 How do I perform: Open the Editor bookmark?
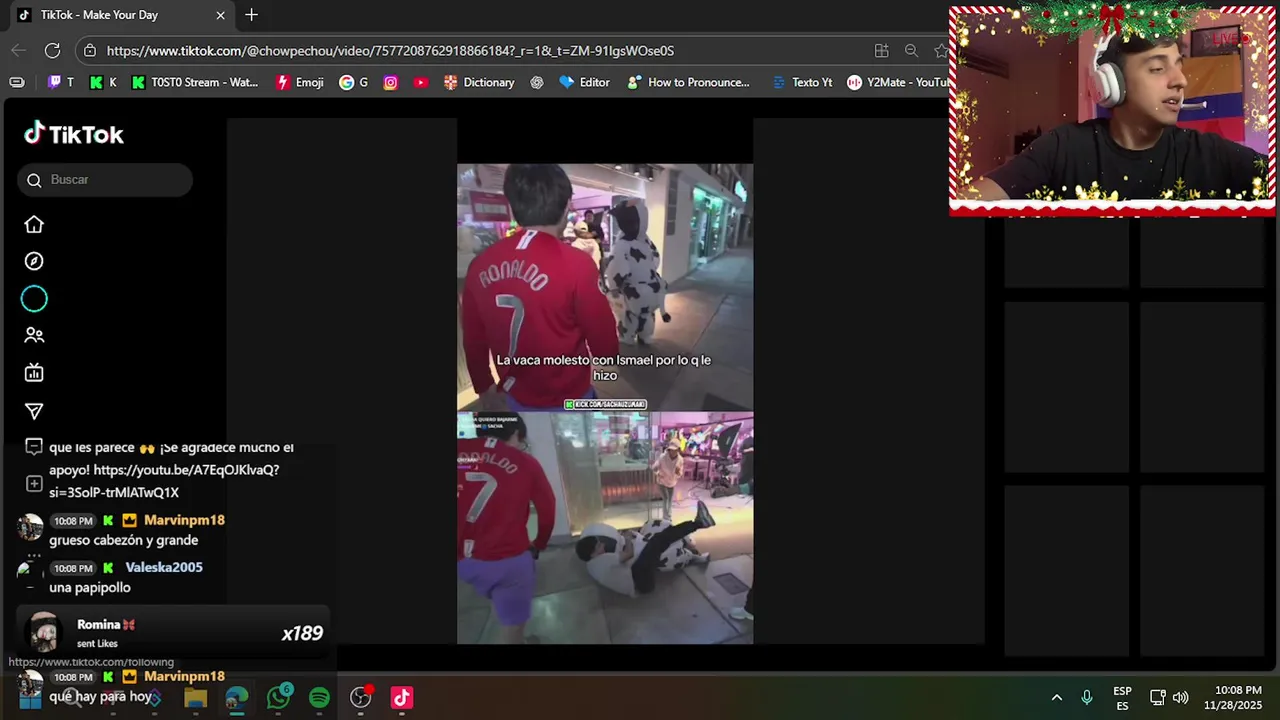[584, 82]
